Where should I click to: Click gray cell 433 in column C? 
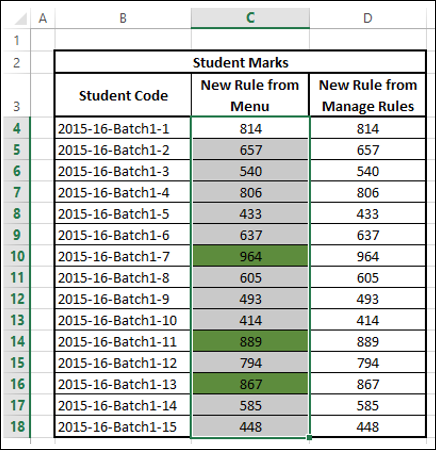[x=250, y=214]
